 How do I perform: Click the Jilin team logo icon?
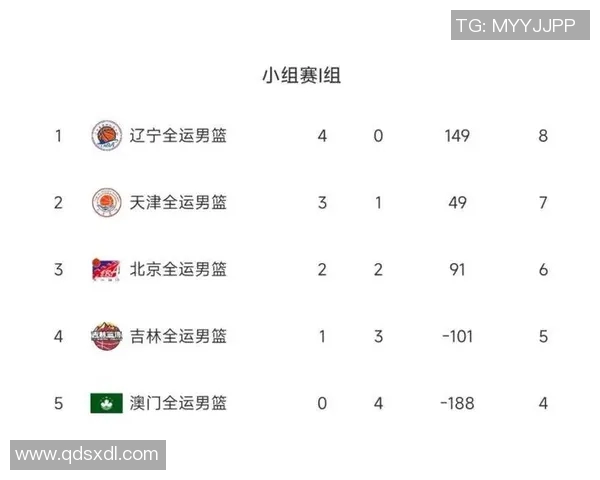(105, 336)
